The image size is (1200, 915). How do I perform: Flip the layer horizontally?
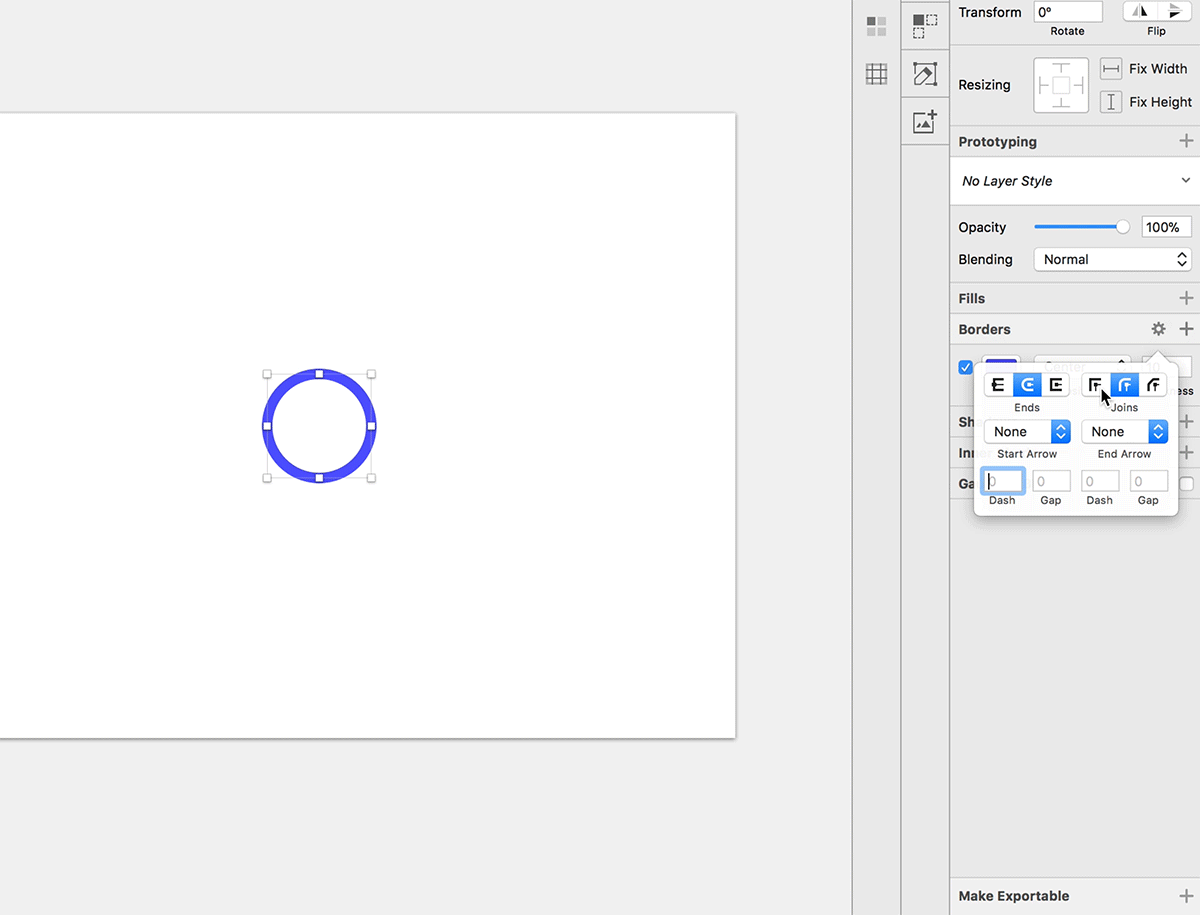[x=1140, y=12]
